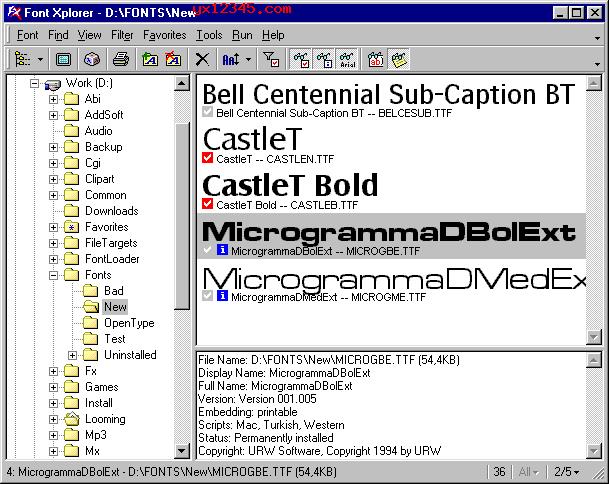Select the FontLoader folder
This screenshot has height=484, width=609.
[112, 259]
